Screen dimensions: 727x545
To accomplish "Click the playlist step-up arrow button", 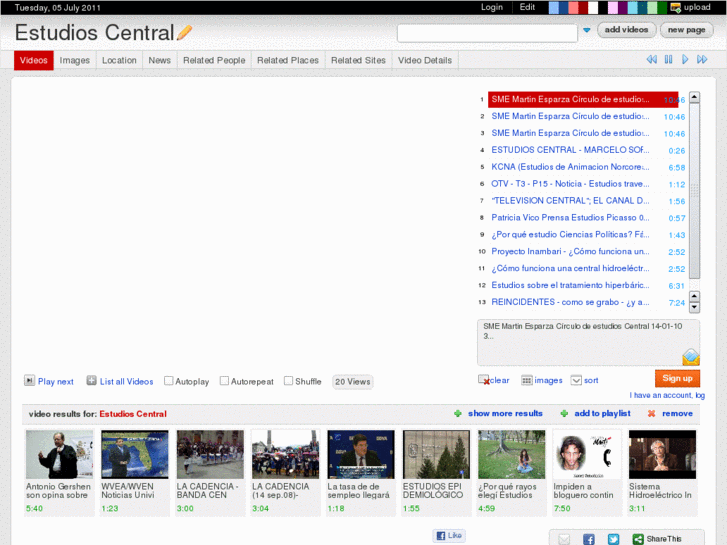I will coord(694,296).
